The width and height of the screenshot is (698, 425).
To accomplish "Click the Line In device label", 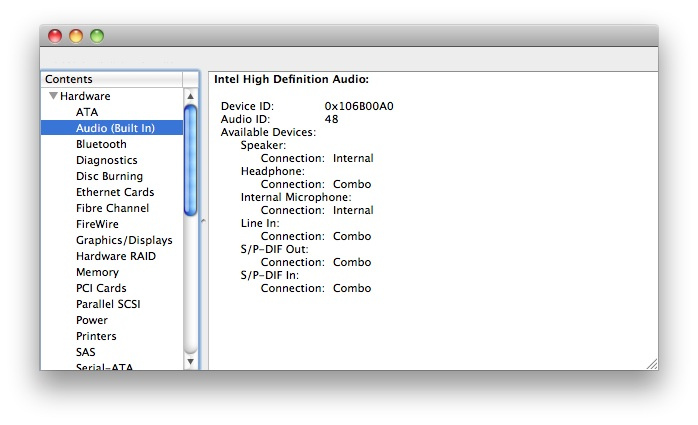I will [260, 223].
